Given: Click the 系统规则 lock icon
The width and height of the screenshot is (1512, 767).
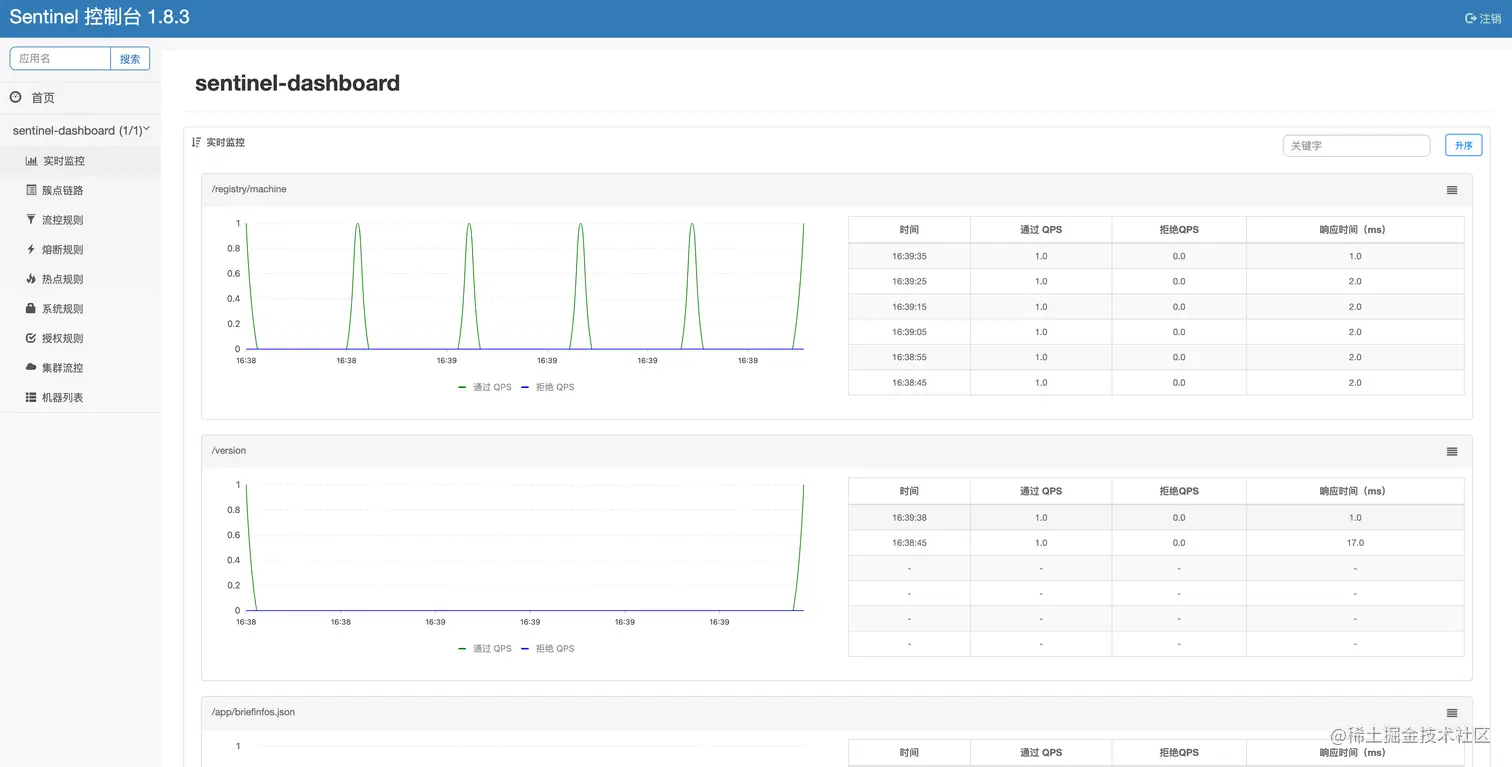Looking at the screenshot, I should 31,308.
